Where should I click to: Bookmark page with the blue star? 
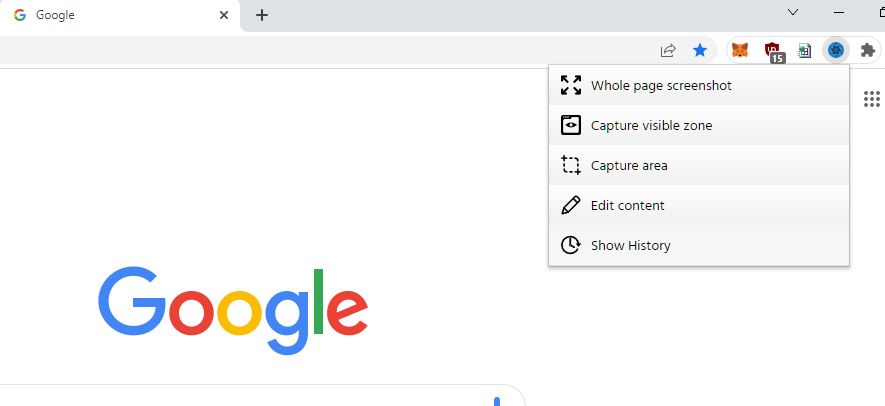point(700,50)
